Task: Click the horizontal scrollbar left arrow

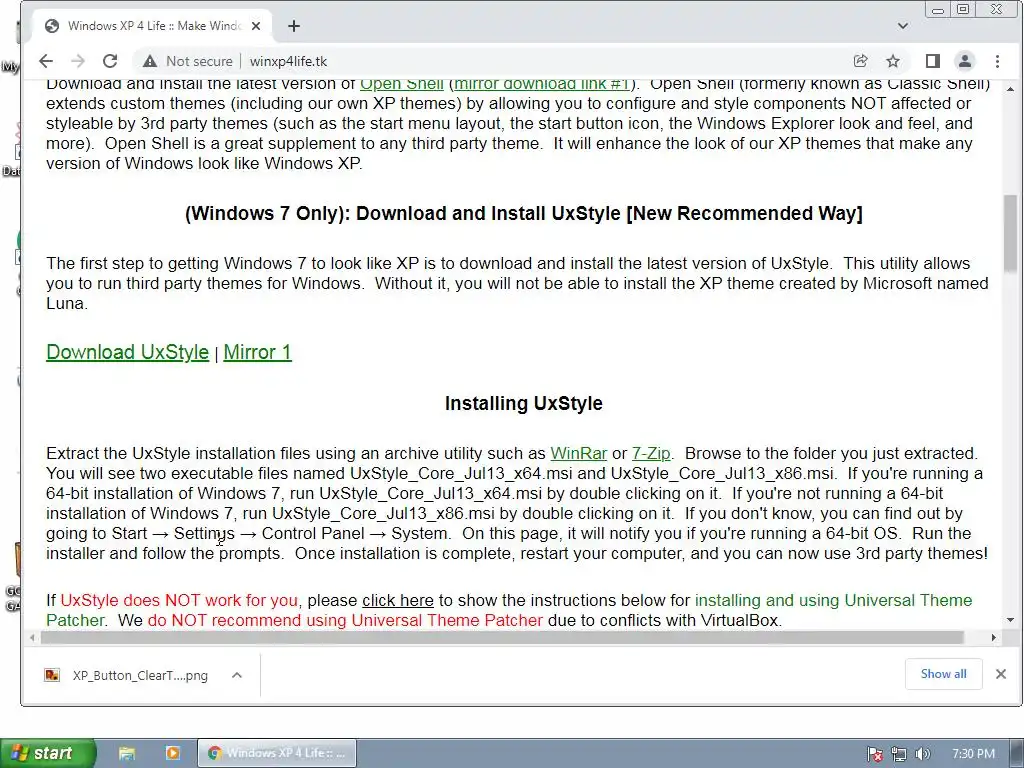Action: [32, 637]
